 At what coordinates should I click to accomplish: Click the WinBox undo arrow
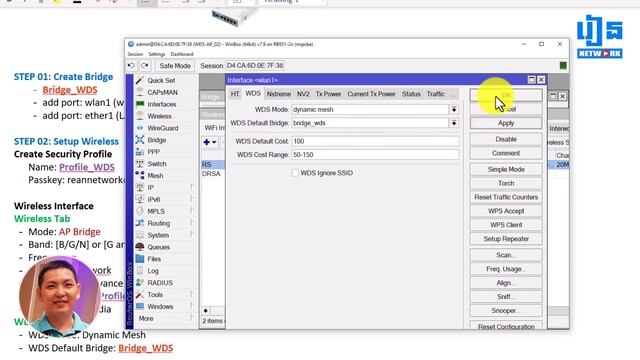tap(131, 65)
